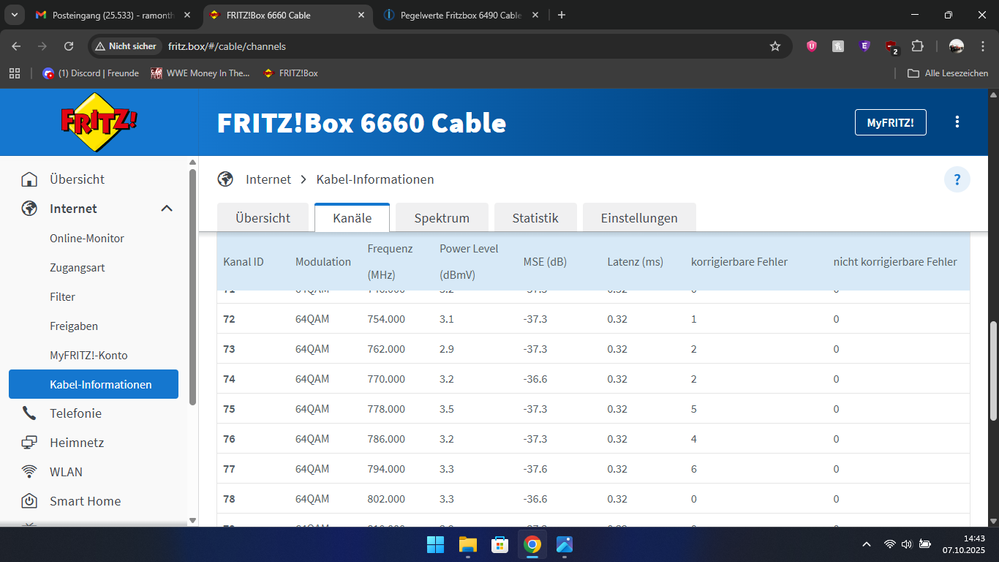Screen dimensions: 999x562
Task: Switch to the Statistik tab
Action: coord(535,218)
